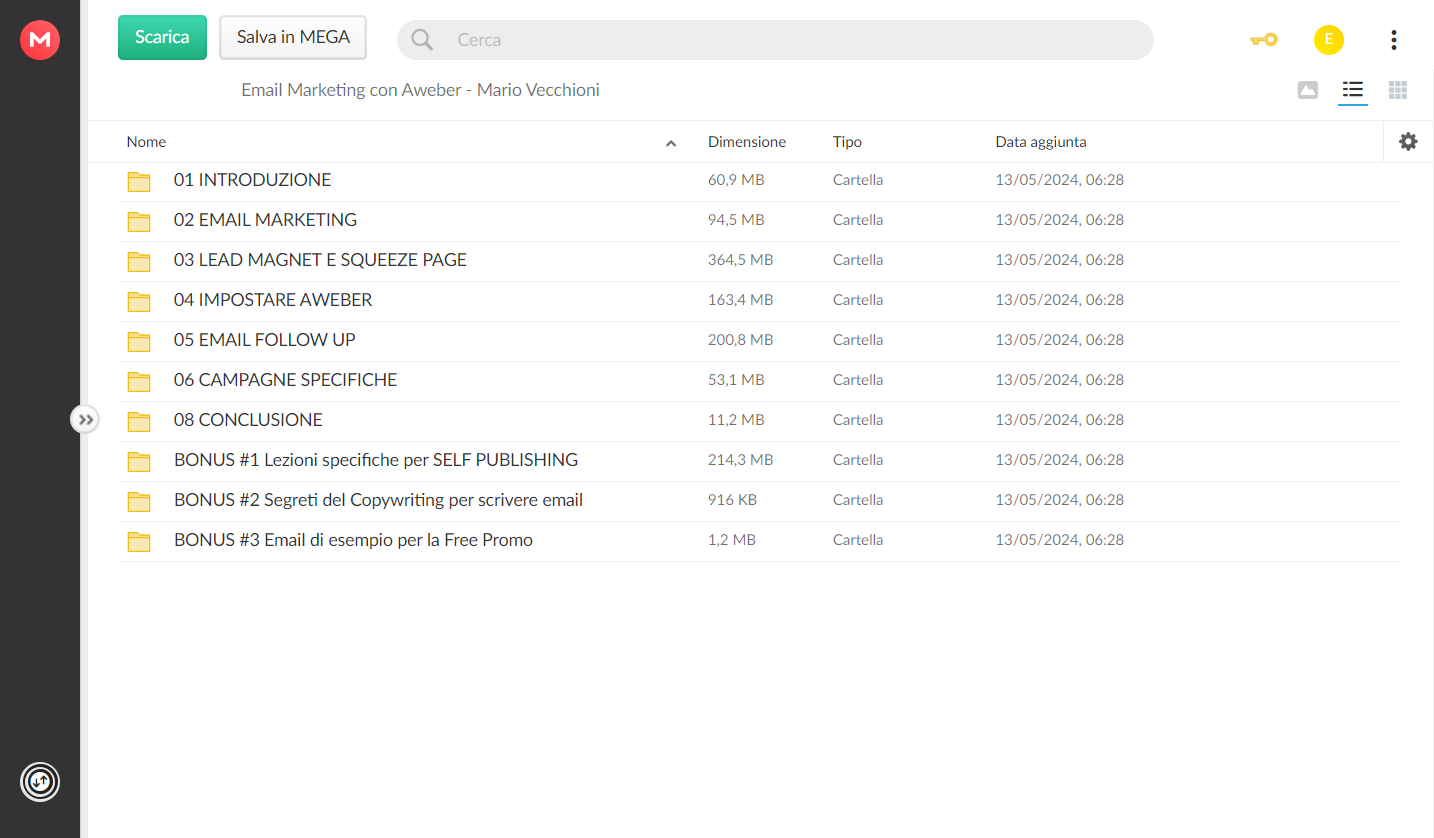
Task: Click the folder breadcrumb Email Marketing con Aweber
Action: (x=420, y=90)
